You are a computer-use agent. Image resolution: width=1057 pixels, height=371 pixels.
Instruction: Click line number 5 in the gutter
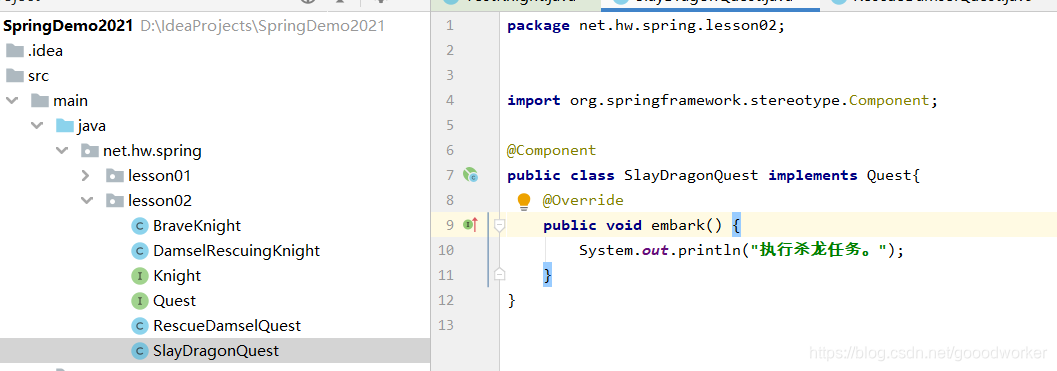point(450,125)
